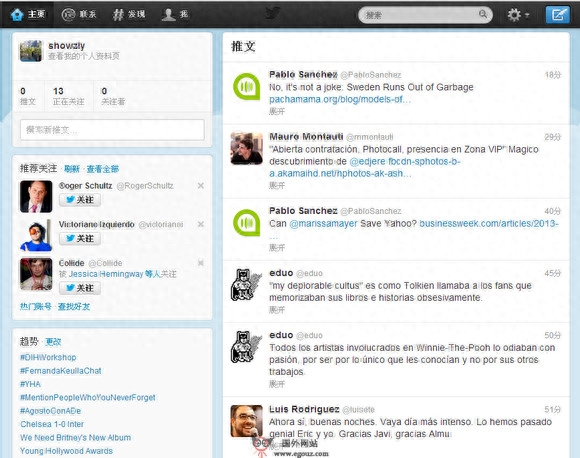Image resolution: width=580 pixels, height=458 pixels.
Task: Open the compose new tweet icon
Action: pyautogui.click(x=557, y=15)
